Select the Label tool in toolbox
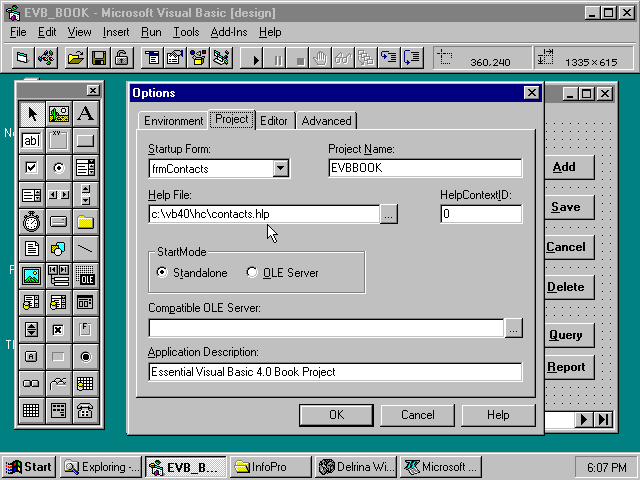Viewport: 640px width, 480px height. pos(86,114)
